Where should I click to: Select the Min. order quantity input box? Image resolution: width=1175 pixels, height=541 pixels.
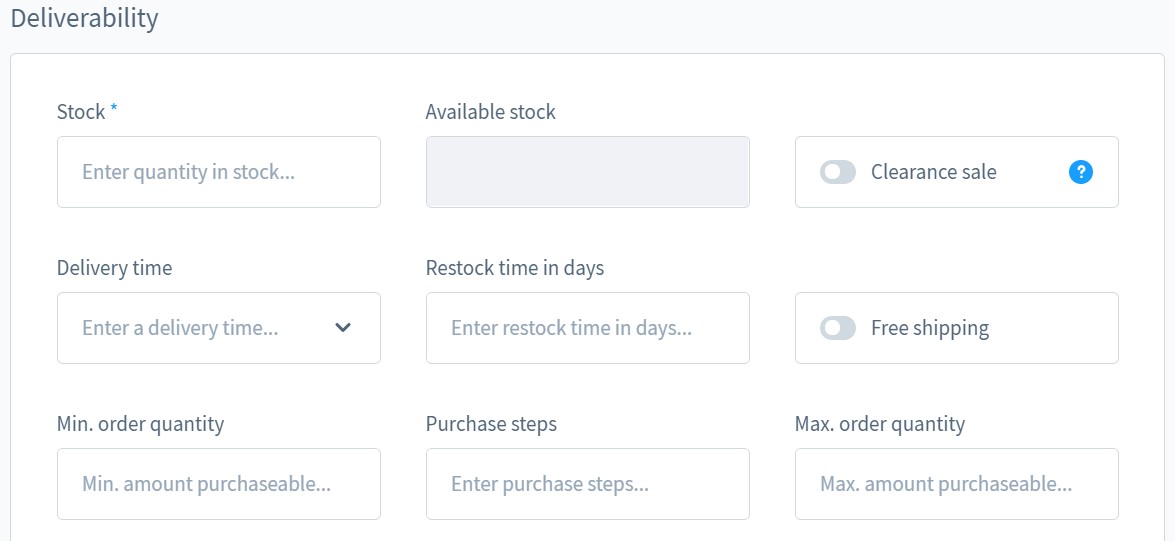click(218, 484)
